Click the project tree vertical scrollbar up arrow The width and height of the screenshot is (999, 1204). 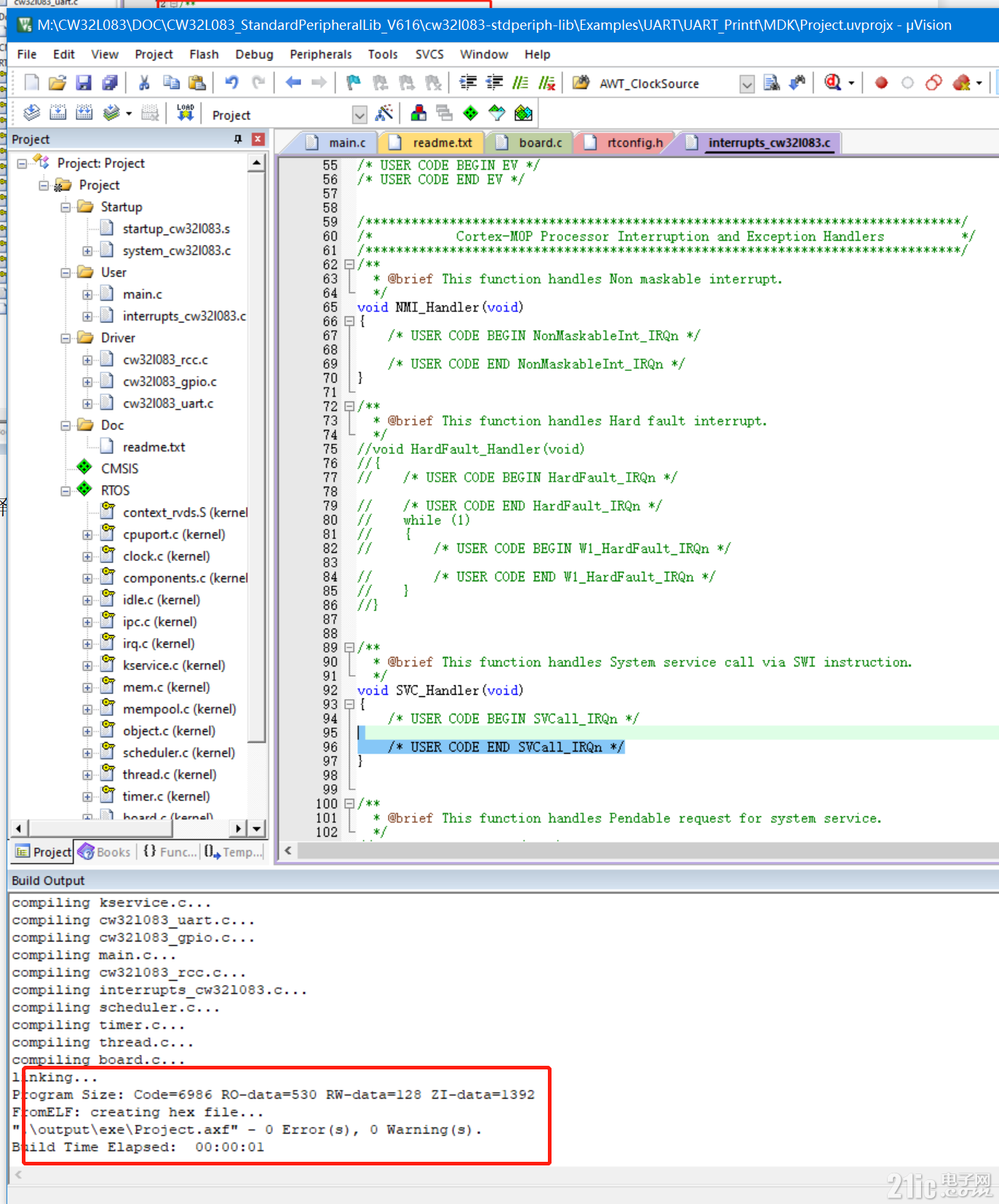tap(256, 163)
